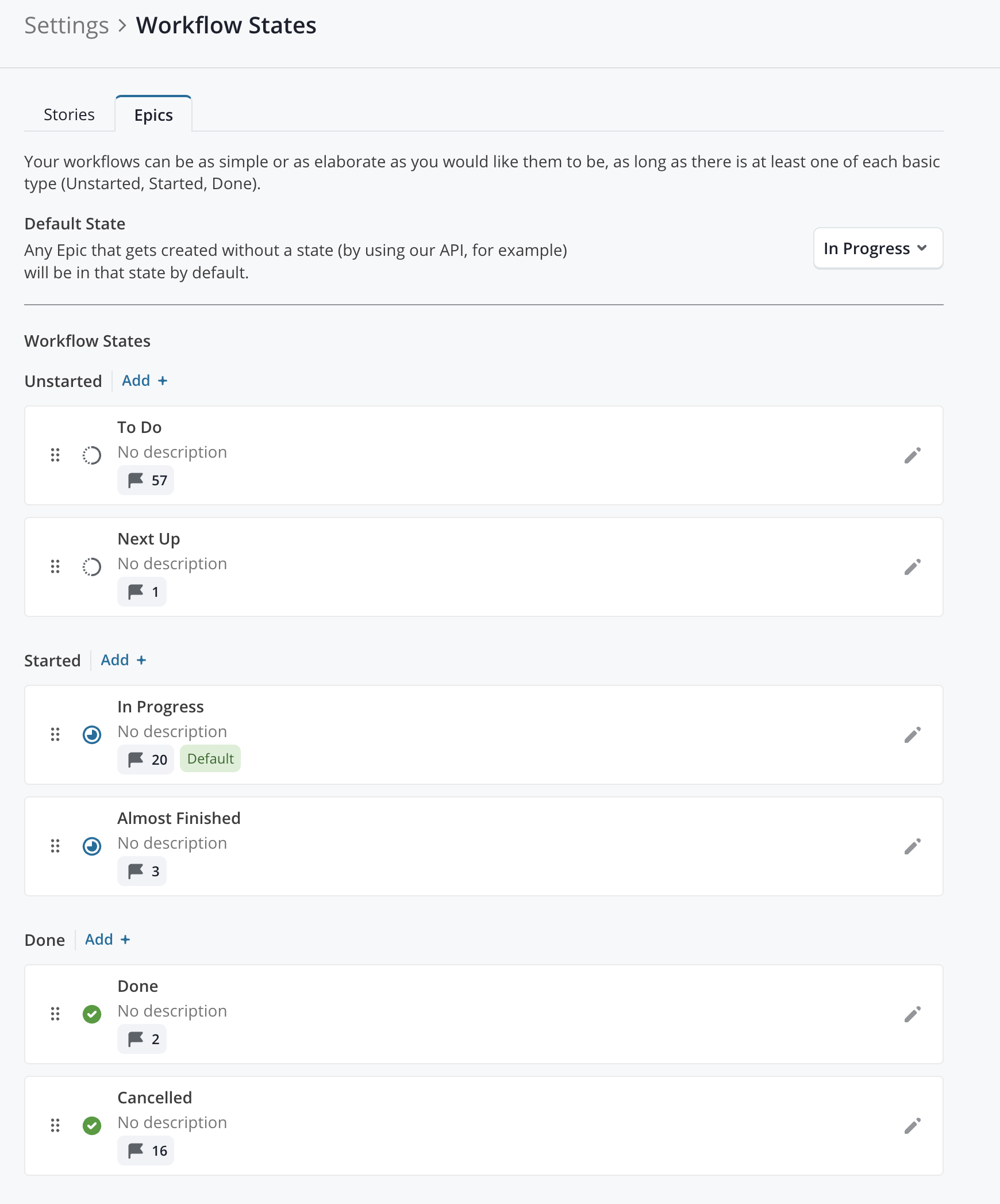
Task: Click the To Do 57 epics badge
Action: pos(145,480)
